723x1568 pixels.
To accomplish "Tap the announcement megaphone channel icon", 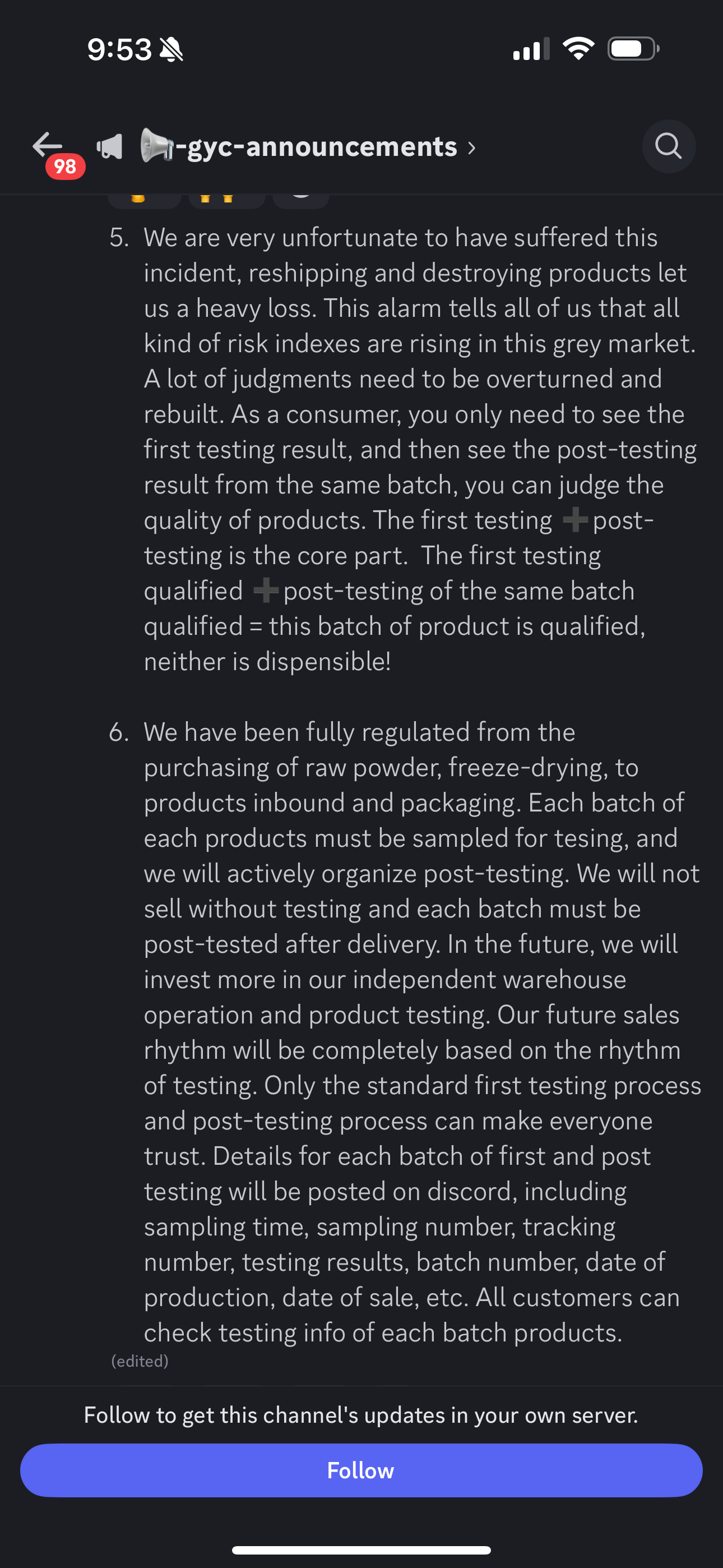I will point(110,147).
